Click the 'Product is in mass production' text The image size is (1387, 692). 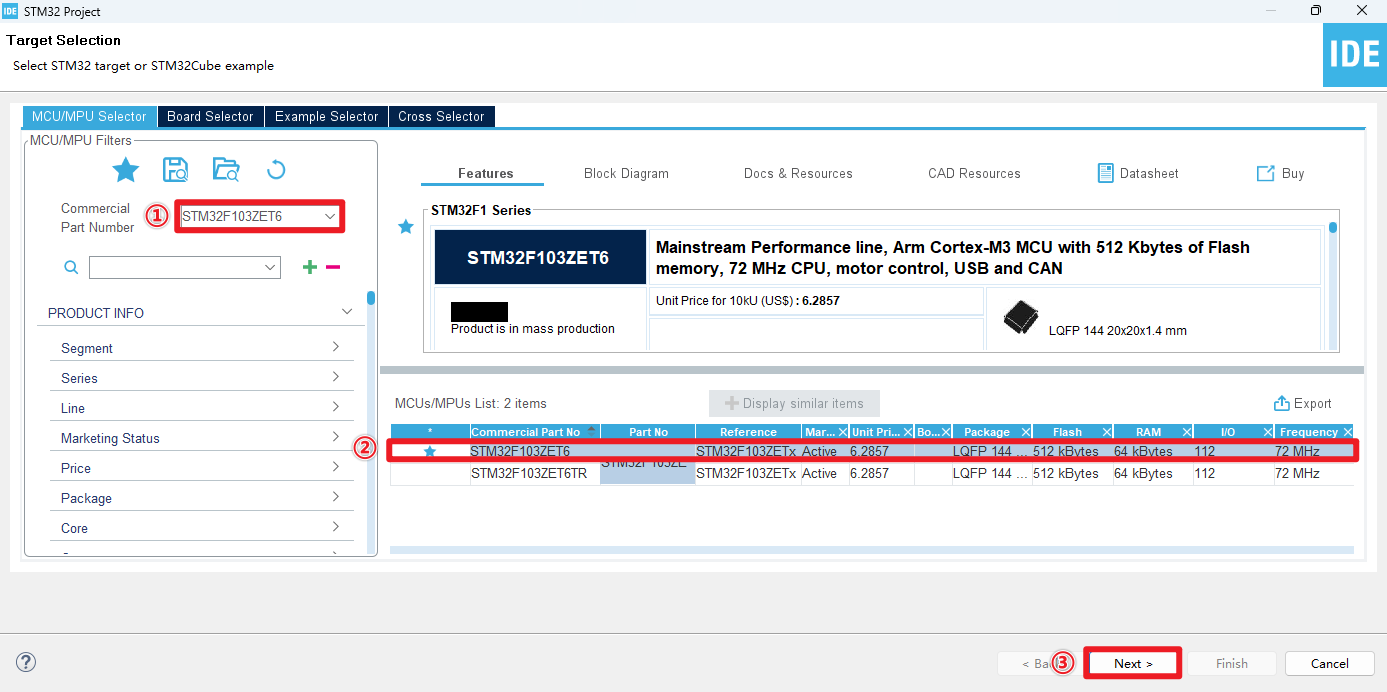pos(533,328)
